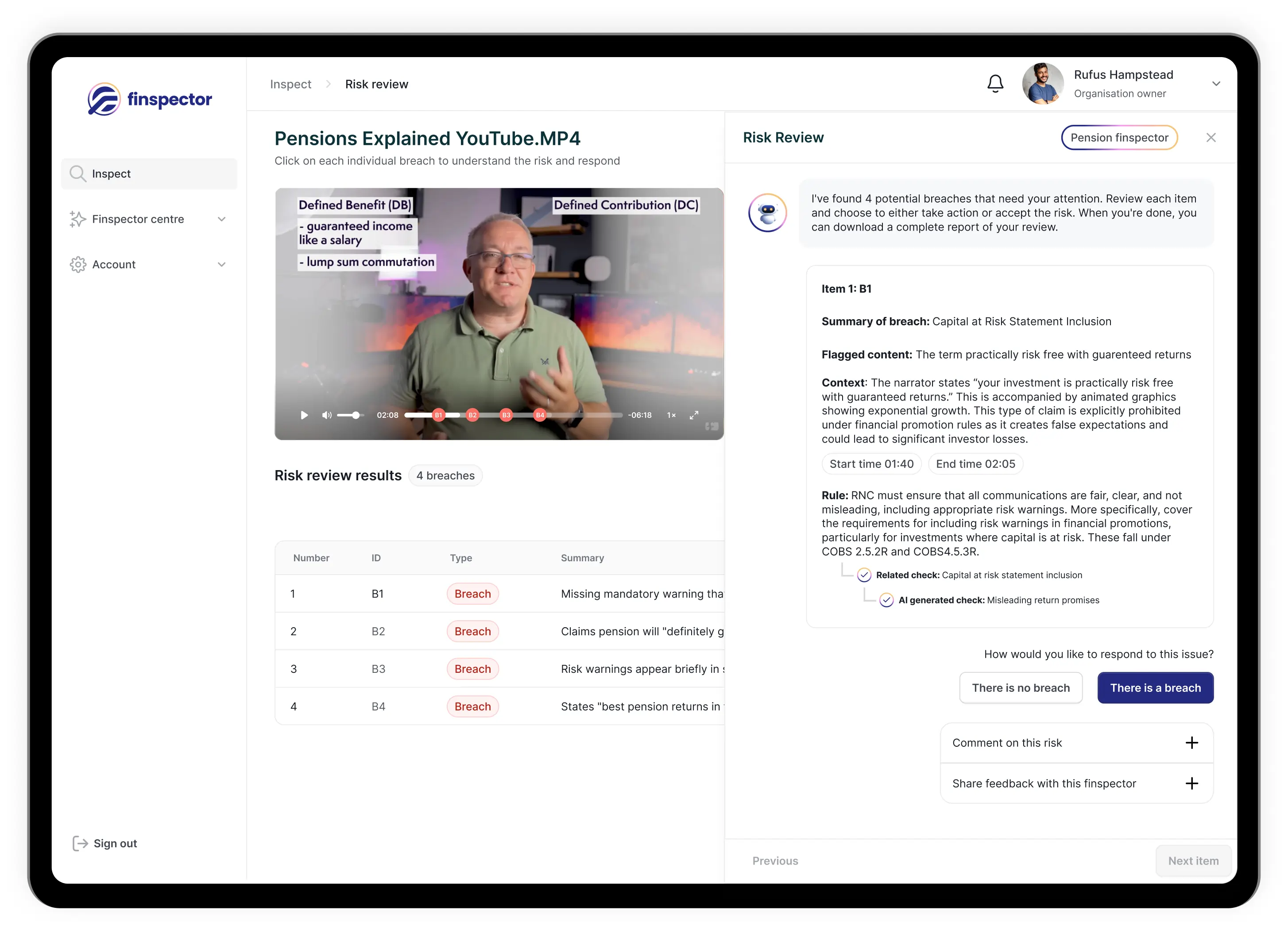This screenshot has width=1288, height=930.
Task: Click the AI assistant robot icon
Action: click(x=767, y=212)
